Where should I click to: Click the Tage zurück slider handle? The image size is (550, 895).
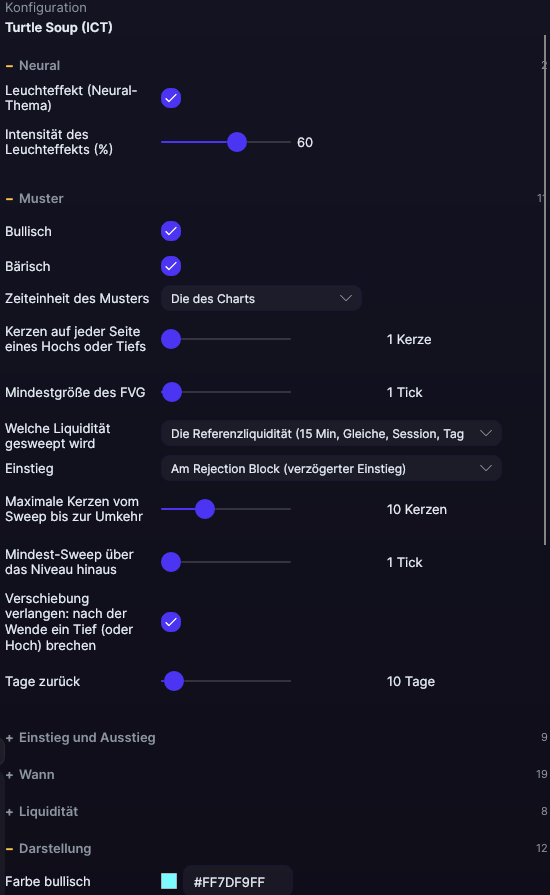(x=174, y=681)
